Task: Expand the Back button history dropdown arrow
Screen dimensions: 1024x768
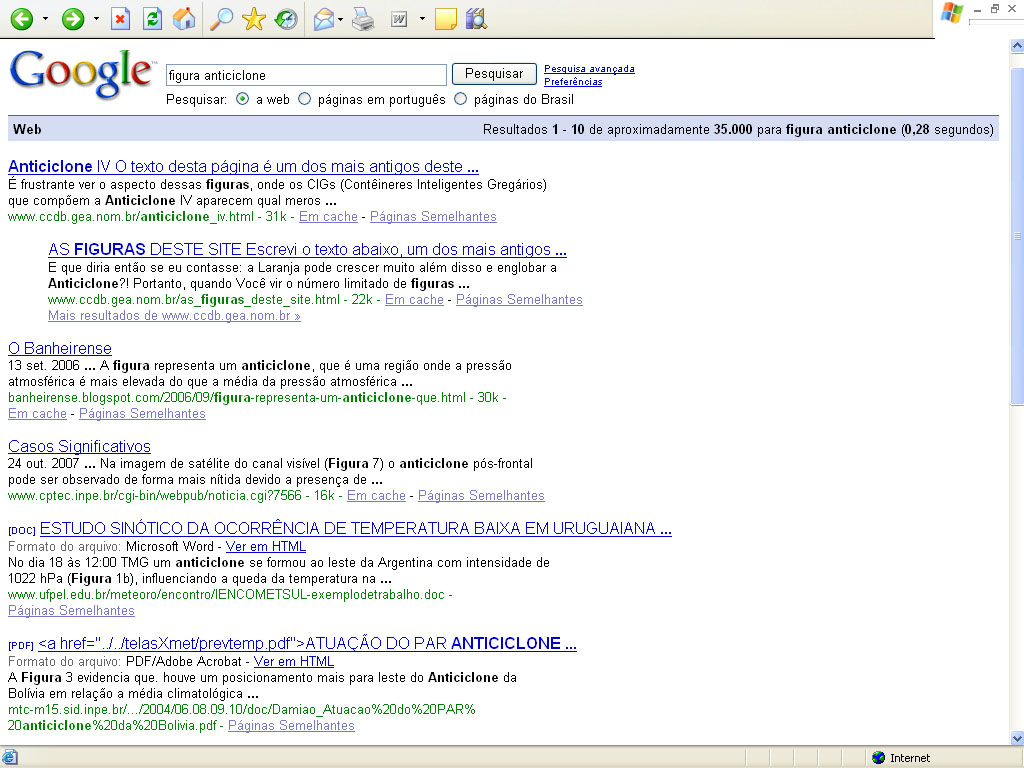Action: coord(45,19)
